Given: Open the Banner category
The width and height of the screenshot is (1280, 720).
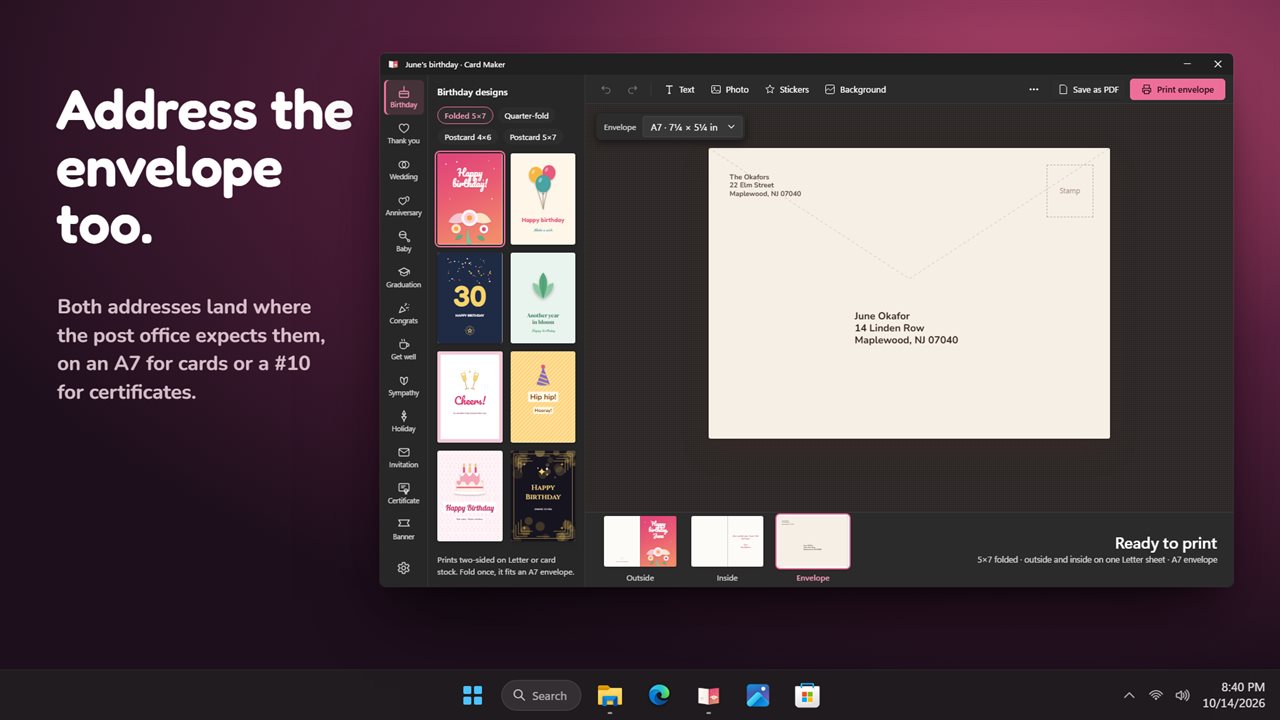Looking at the screenshot, I should (403, 529).
